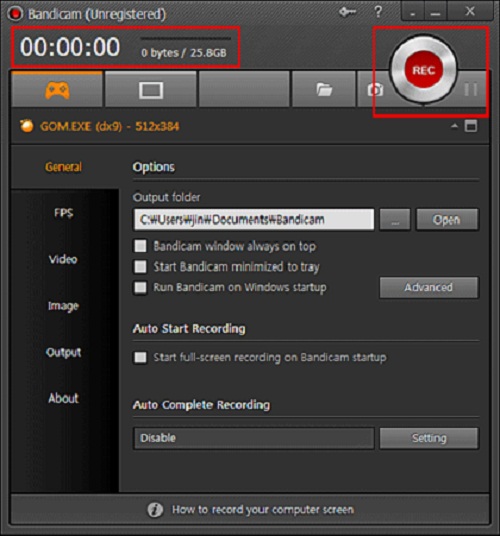Click the 00:00:00 recording timer
This screenshot has width=500, height=536.
pyautogui.click(x=70, y=47)
